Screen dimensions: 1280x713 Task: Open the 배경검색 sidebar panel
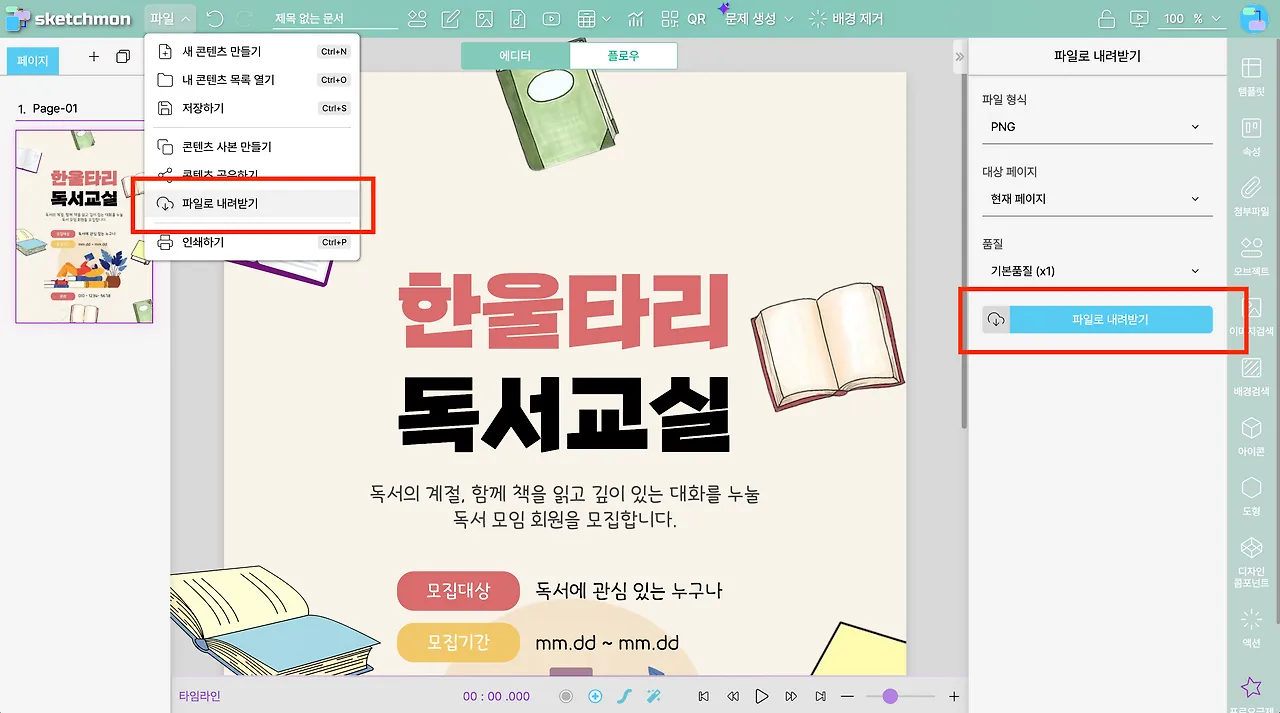click(1251, 377)
